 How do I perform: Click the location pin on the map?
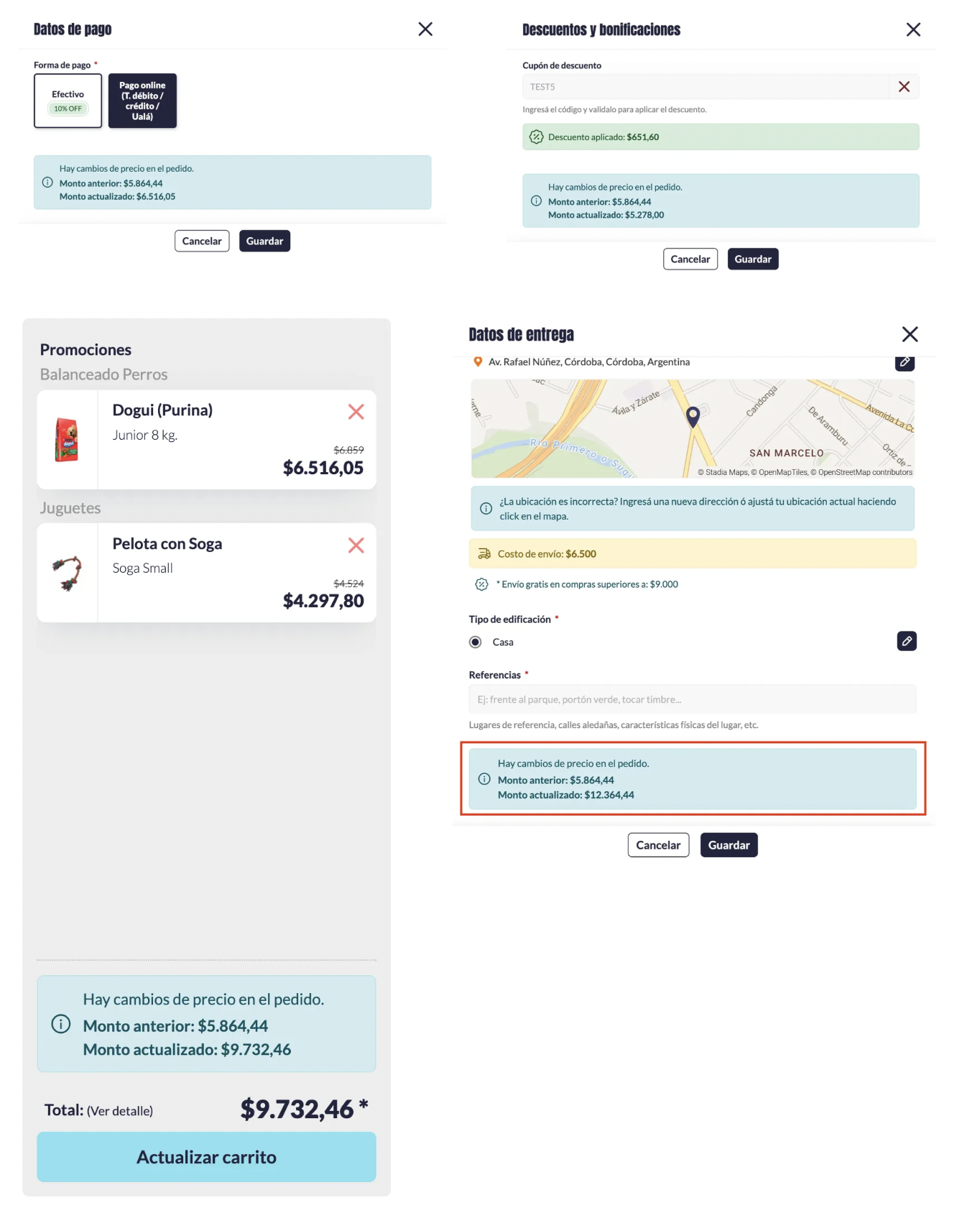click(693, 416)
